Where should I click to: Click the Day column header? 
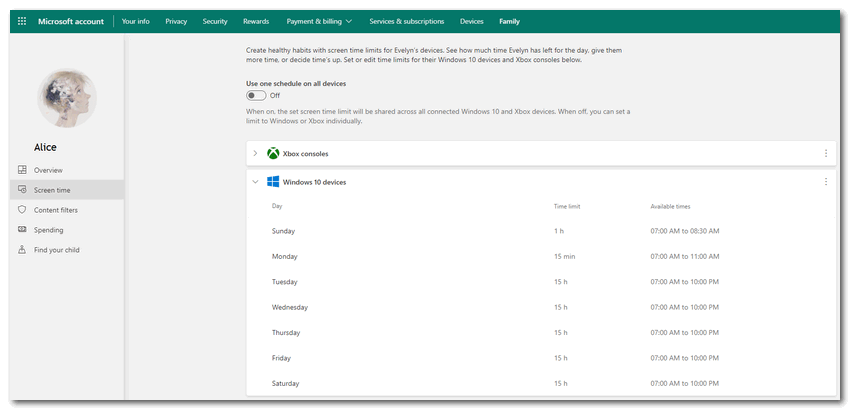277,206
